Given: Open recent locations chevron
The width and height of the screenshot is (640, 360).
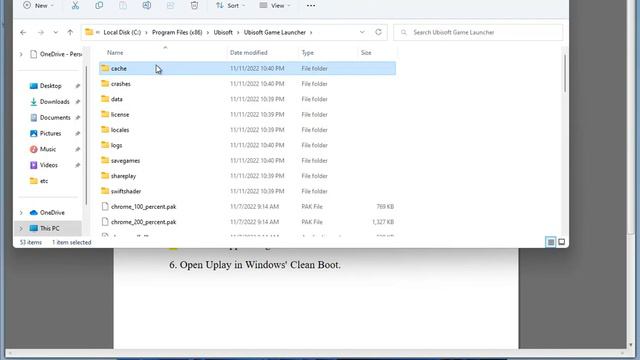Looking at the screenshot, I should click(56, 32).
